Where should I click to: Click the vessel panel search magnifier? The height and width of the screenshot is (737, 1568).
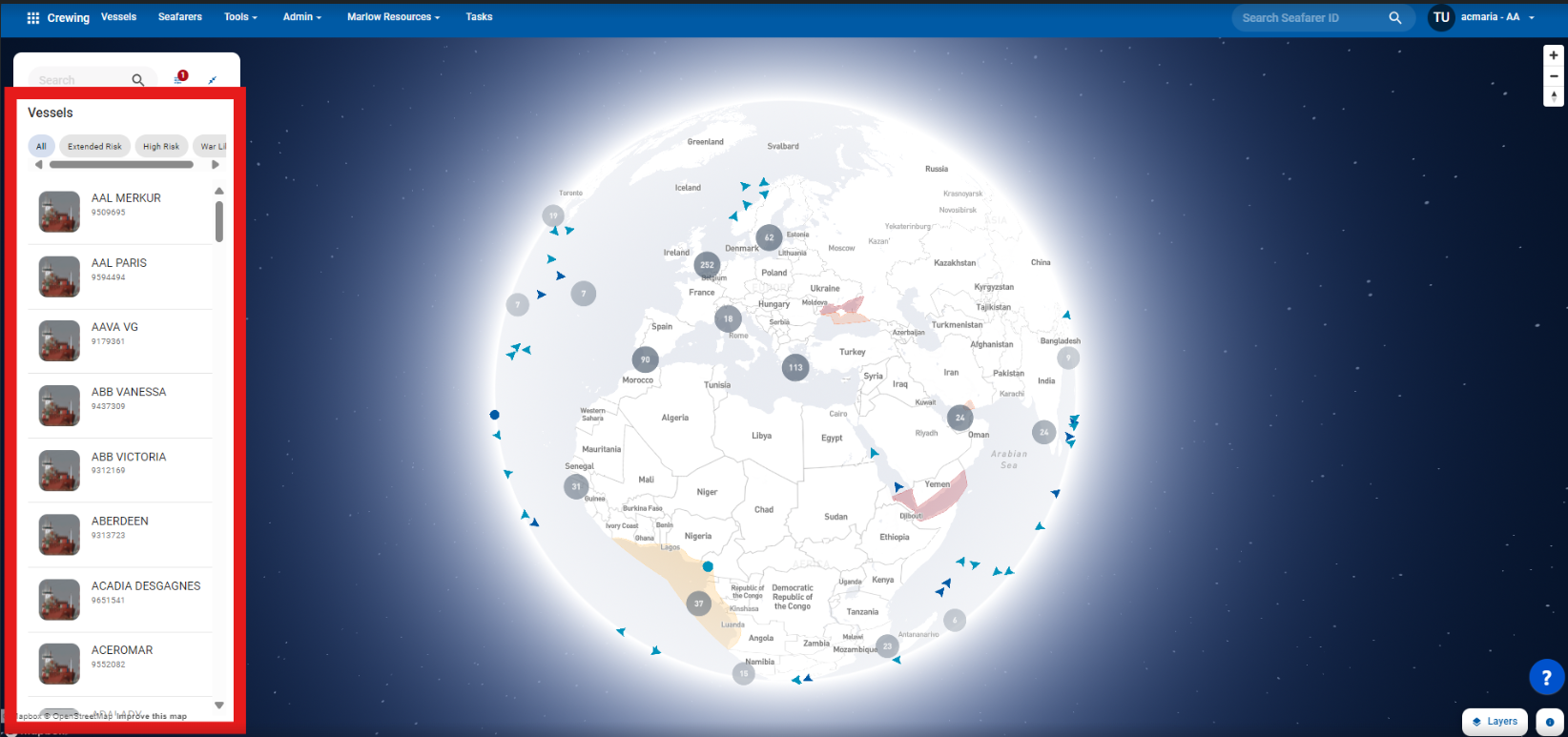click(x=138, y=80)
